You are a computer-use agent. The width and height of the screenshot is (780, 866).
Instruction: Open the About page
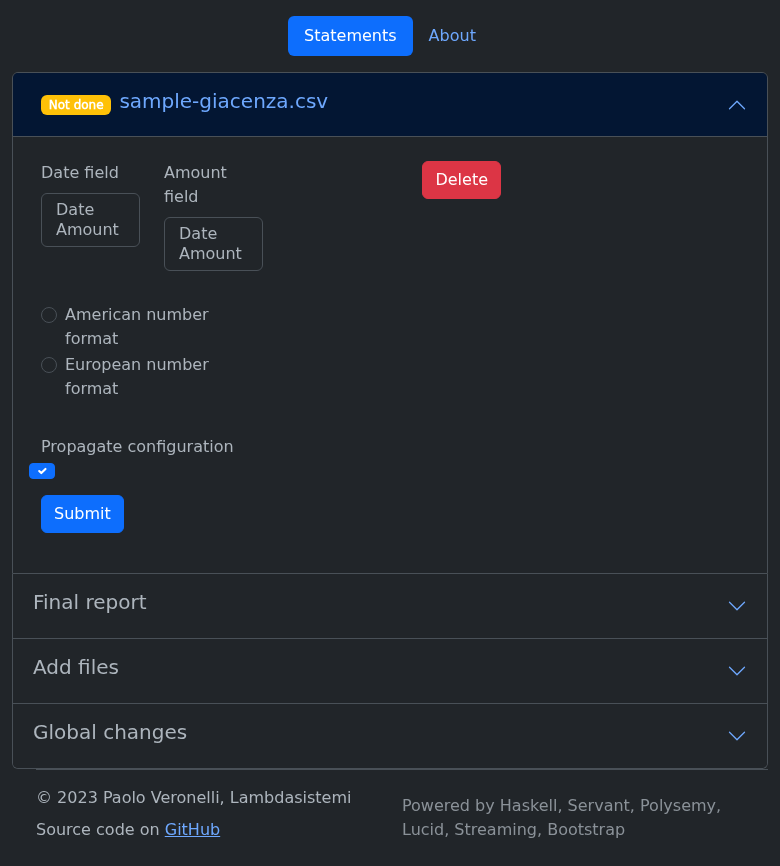(451, 35)
